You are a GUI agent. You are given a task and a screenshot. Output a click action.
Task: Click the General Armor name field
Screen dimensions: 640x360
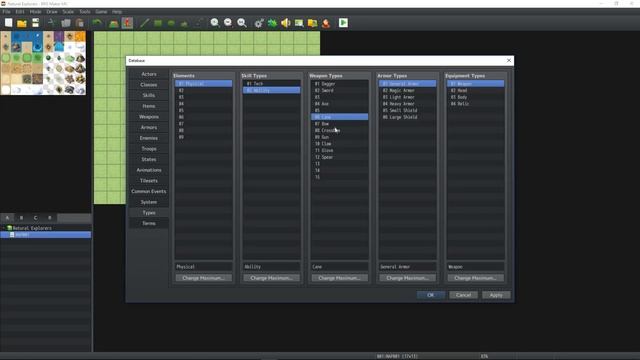[x=407, y=267]
